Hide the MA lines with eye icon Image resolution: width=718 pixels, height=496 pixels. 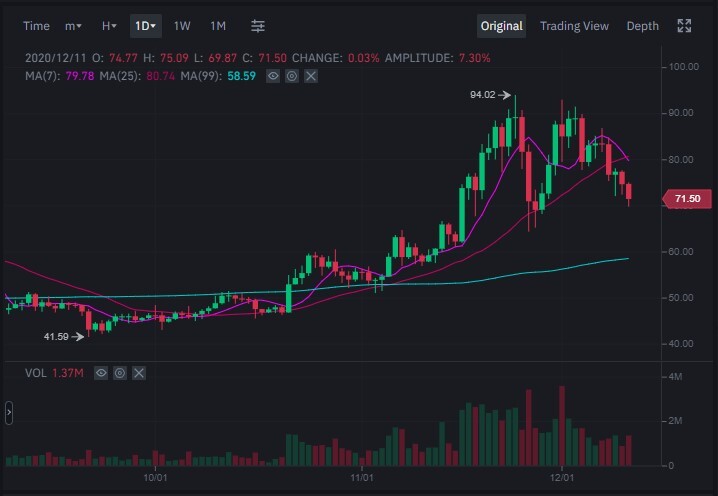click(273, 76)
